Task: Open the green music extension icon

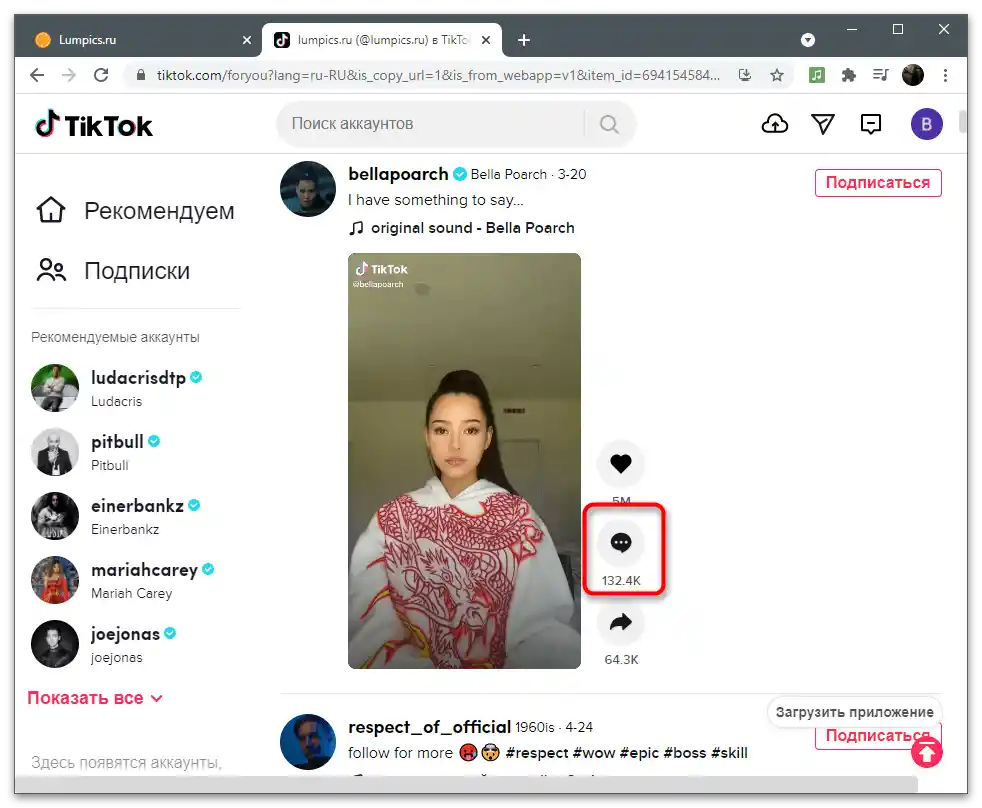Action: point(816,75)
